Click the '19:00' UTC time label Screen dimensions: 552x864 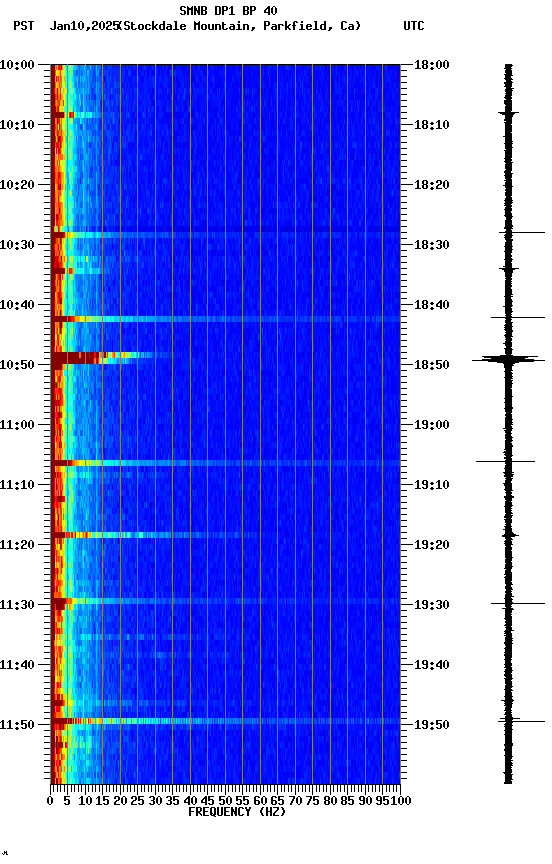click(x=432, y=425)
